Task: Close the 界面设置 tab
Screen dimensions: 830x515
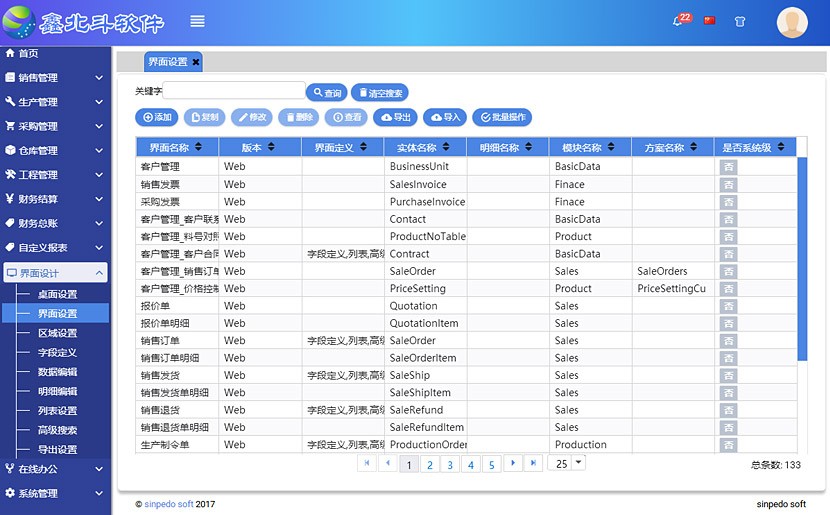Action: [196, 62]
